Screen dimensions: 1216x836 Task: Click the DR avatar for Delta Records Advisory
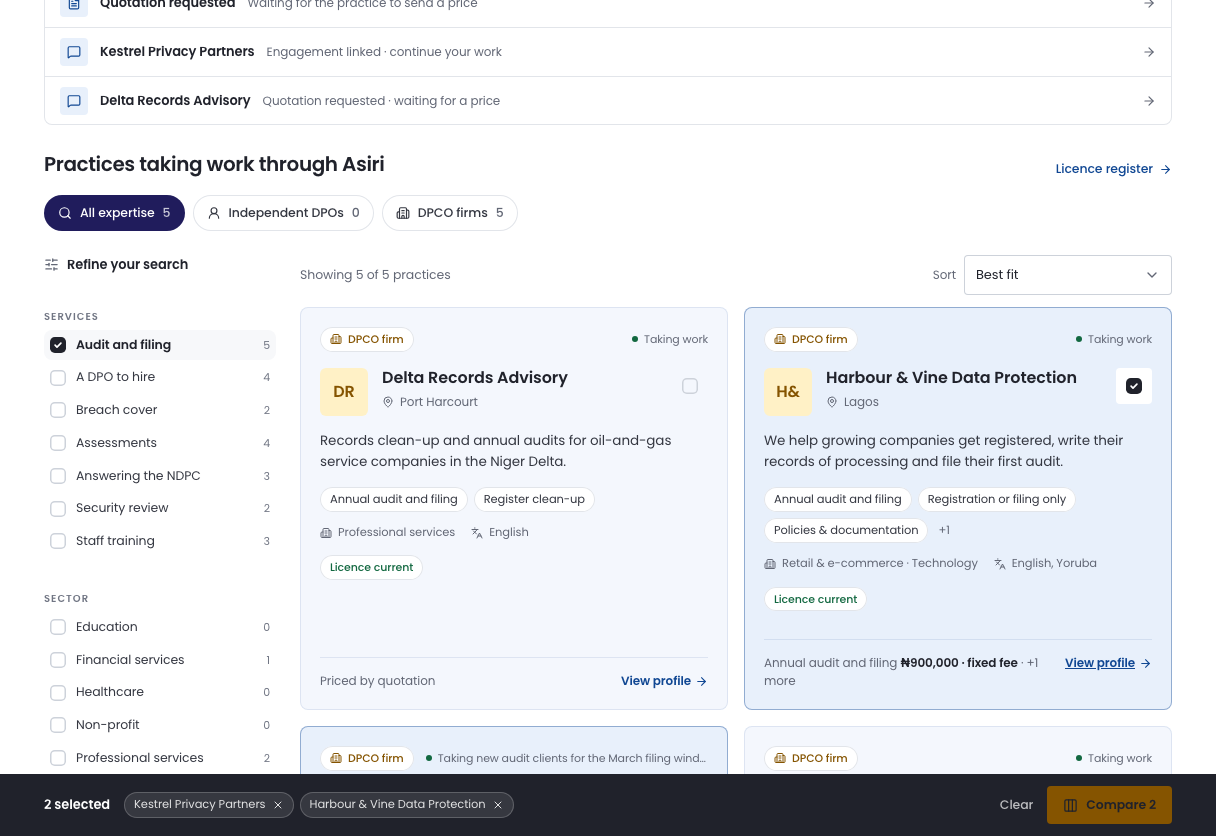pyautogui.click(x=344, y=392)
